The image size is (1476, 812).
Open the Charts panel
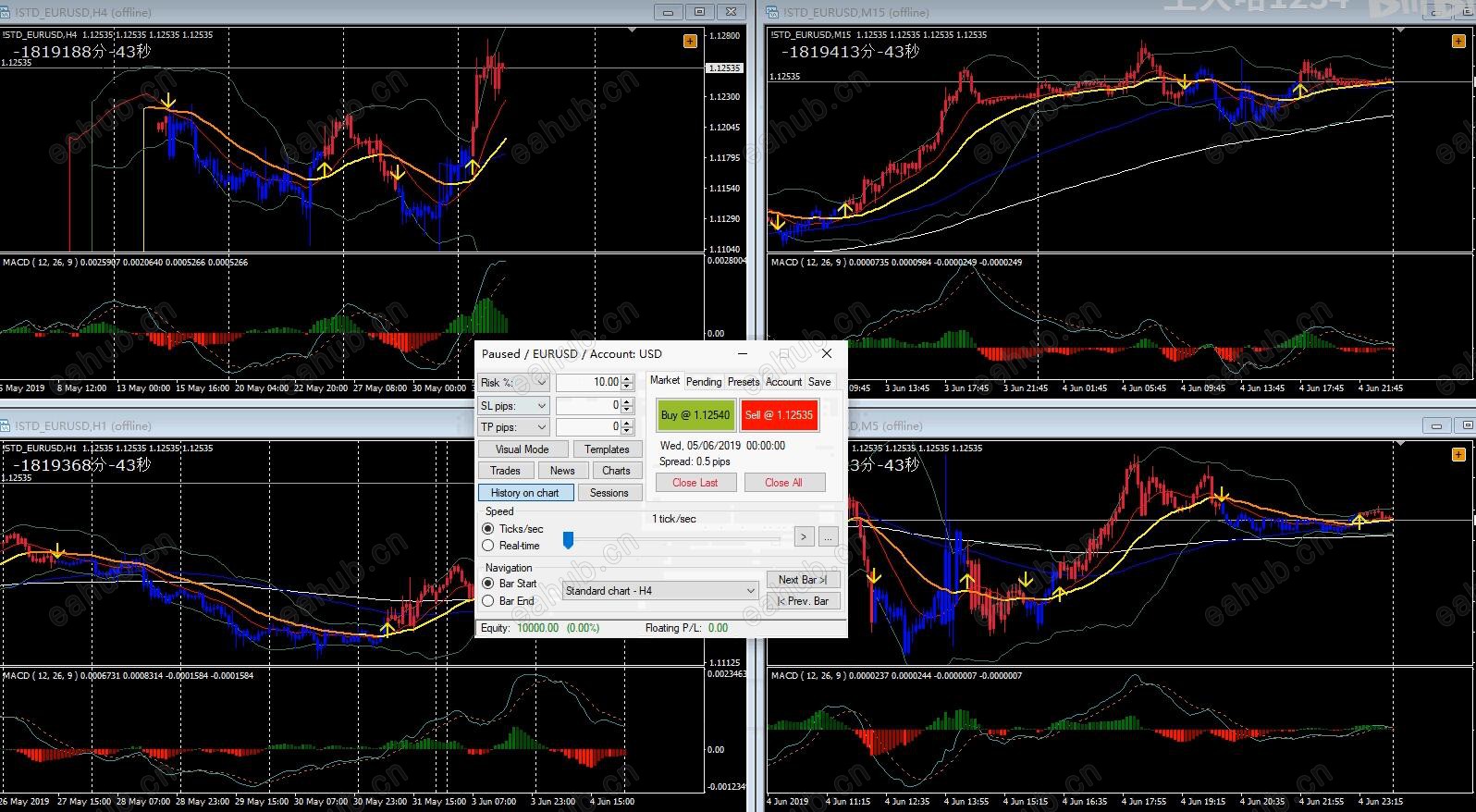[x=617, y=471]
